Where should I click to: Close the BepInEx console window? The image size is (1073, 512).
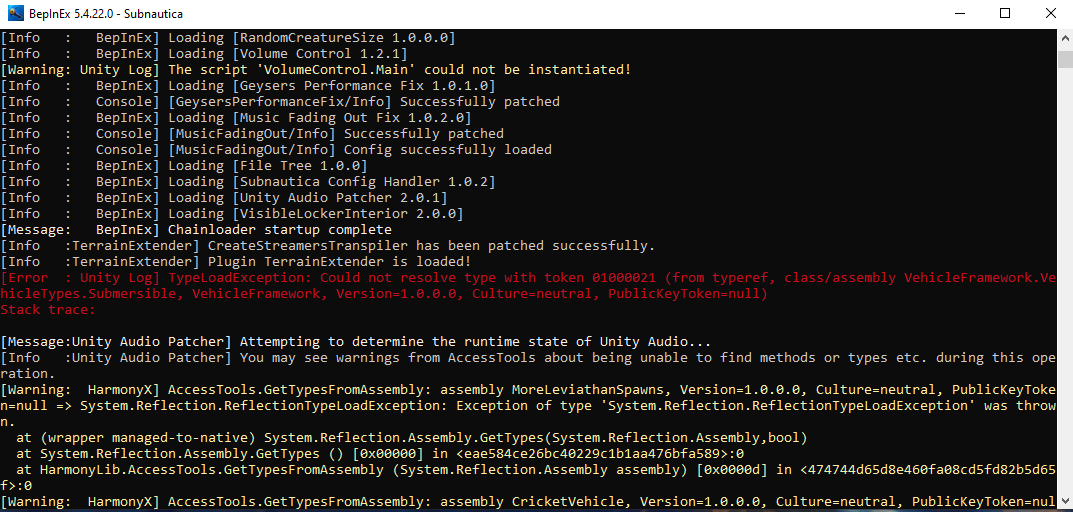(x=1050, y=14)
